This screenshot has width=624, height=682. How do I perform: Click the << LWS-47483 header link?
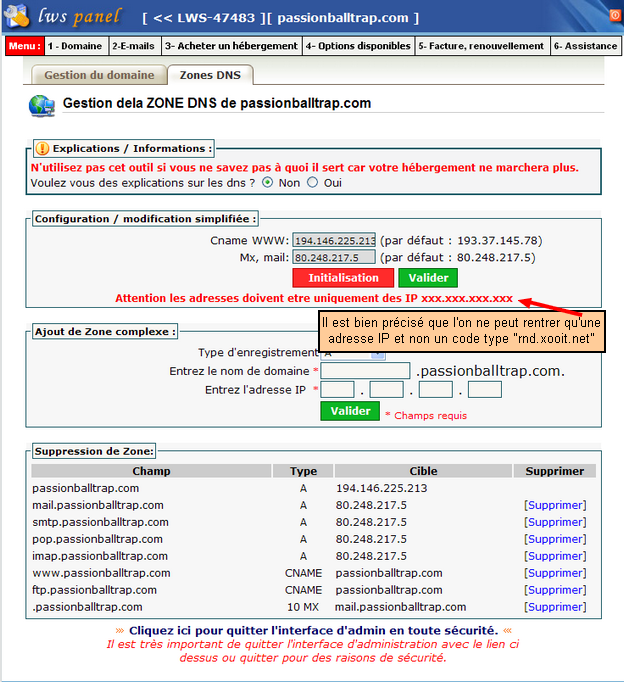(204, 18)
